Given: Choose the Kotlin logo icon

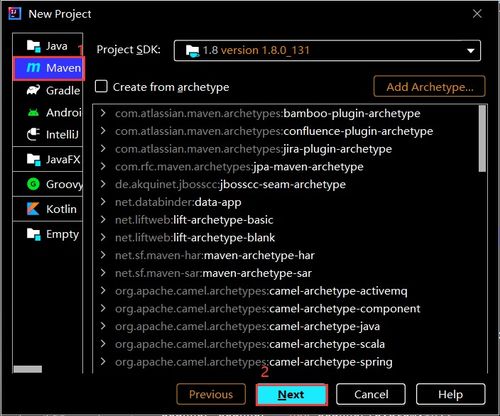Looking at the screenshot, I should coord(33,209).
